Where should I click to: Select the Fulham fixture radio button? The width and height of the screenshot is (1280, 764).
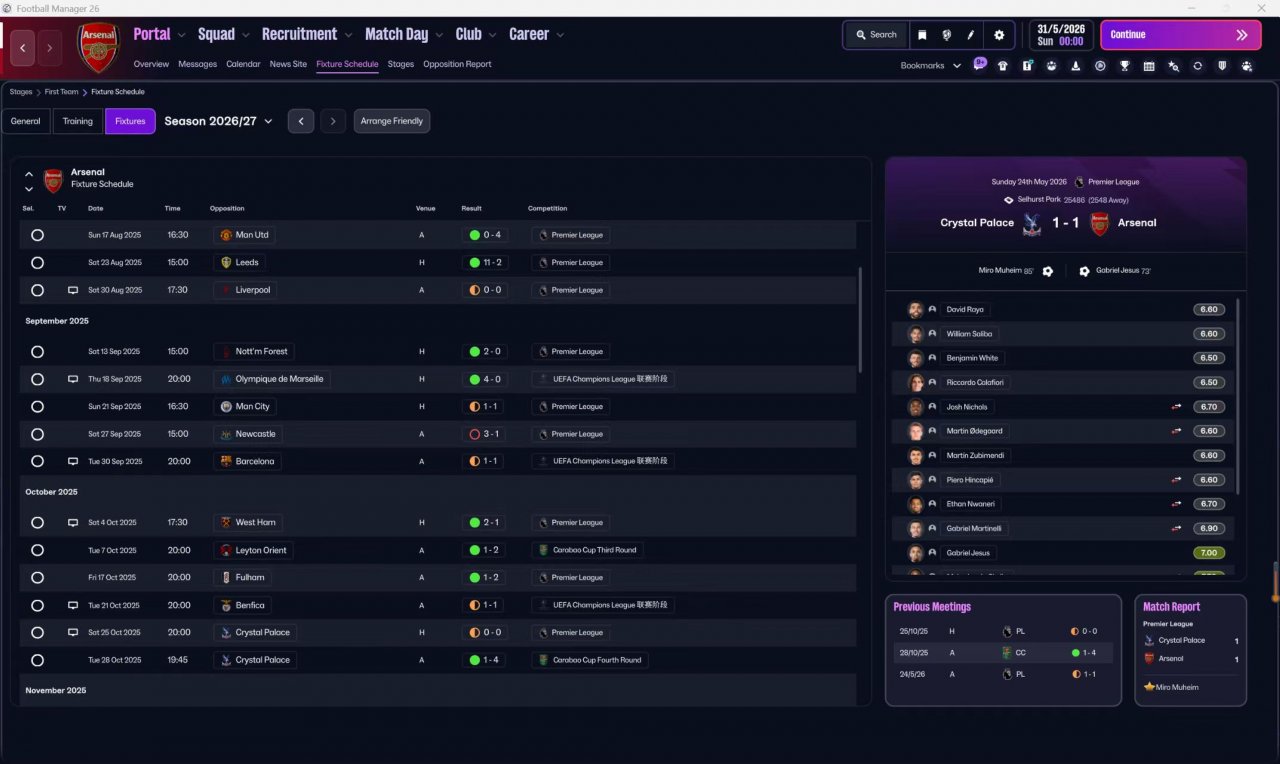pyautogui.click(x=37, y=578)
